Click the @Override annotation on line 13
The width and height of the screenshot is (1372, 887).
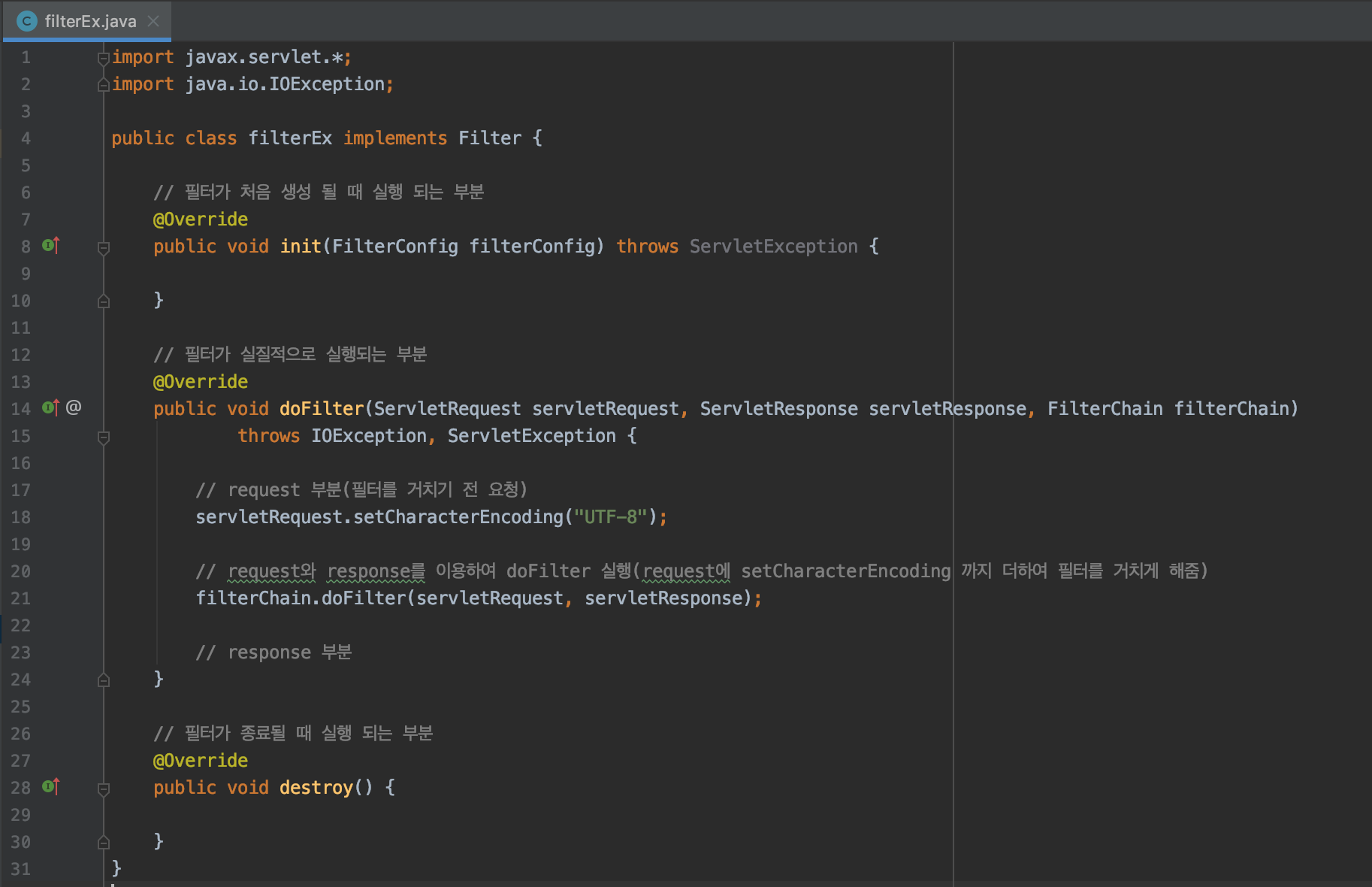point(201,382)
